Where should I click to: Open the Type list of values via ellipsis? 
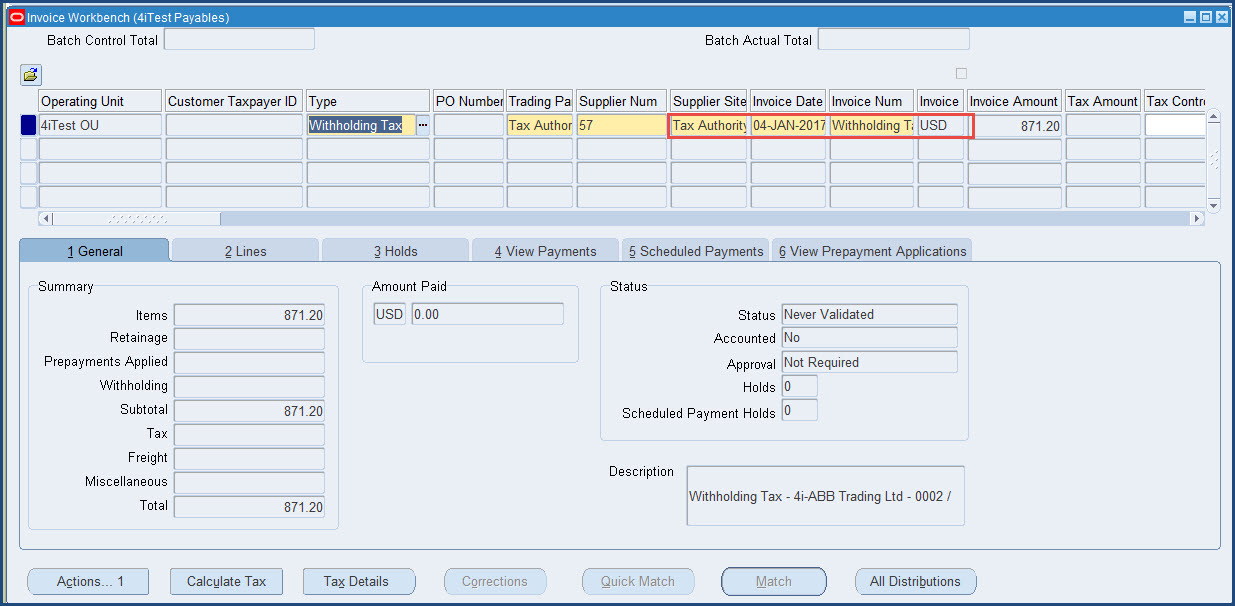[424, 126]
